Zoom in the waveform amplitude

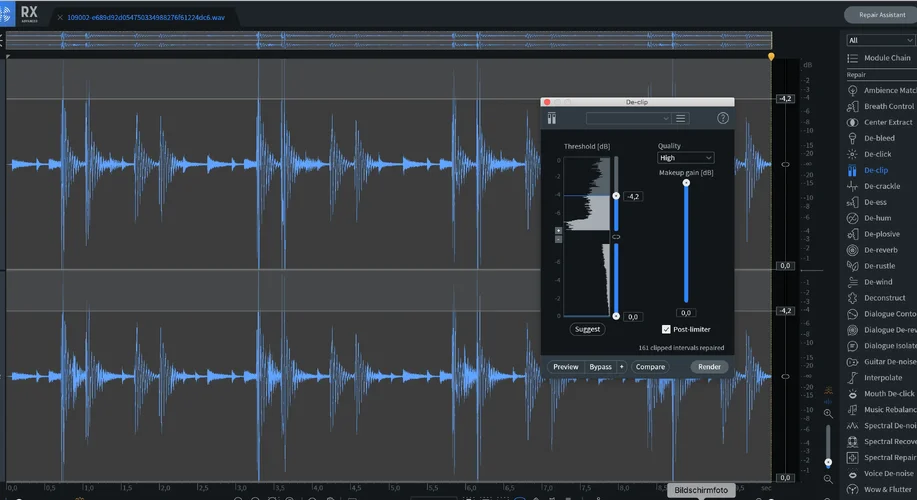pyautogui.click(x=828, y=413)
